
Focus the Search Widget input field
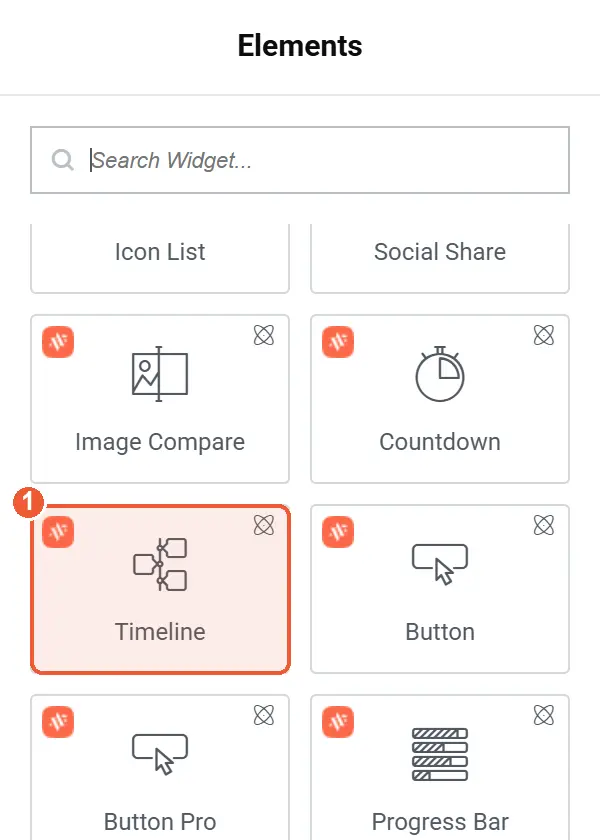tap(300, 160)
